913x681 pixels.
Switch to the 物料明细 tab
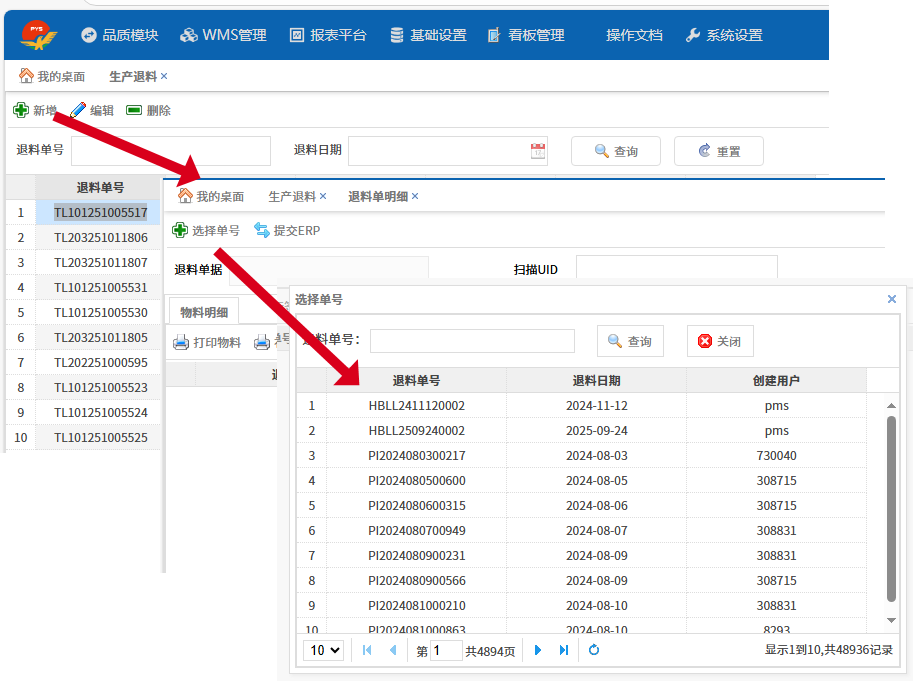coord(203,312)
